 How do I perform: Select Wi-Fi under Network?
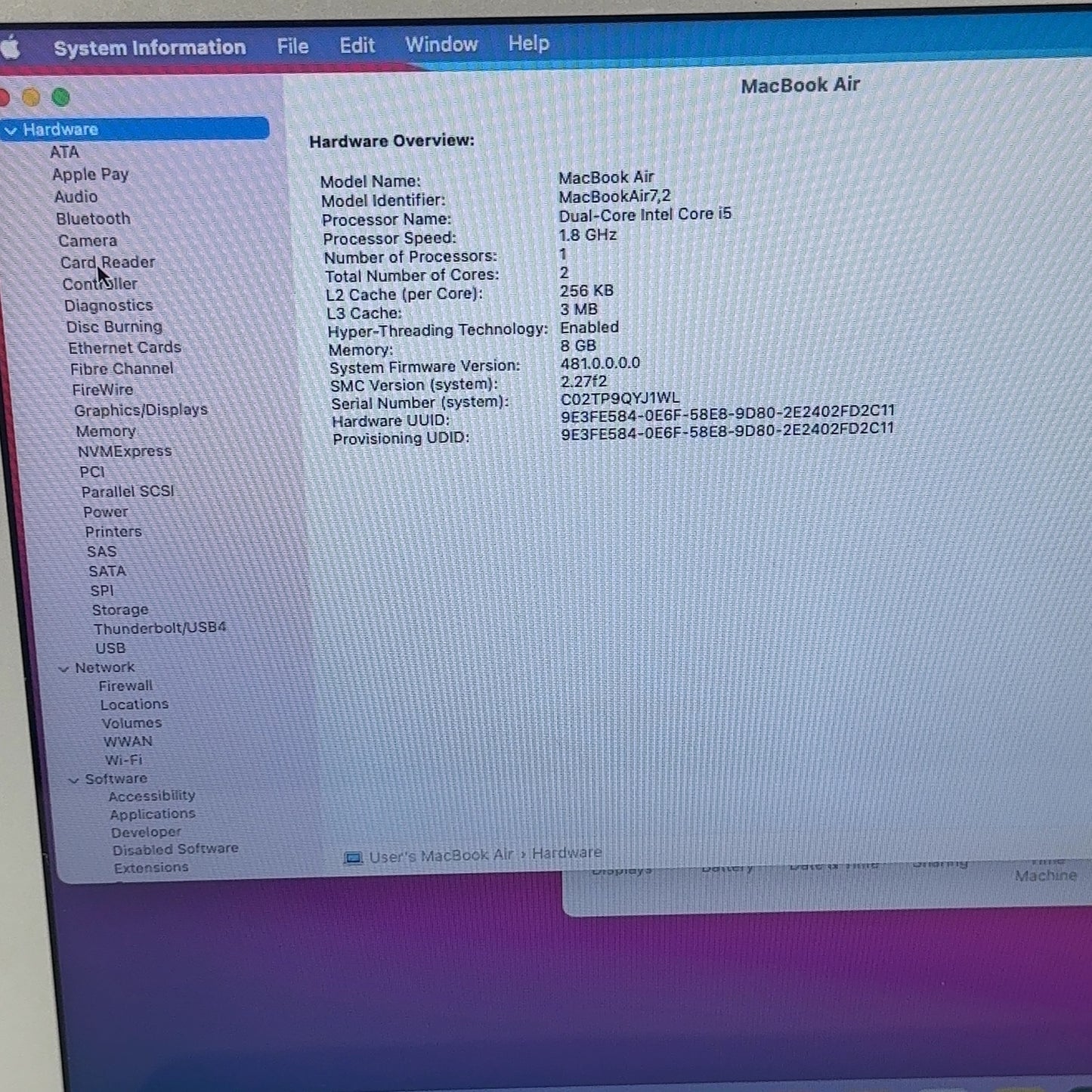click(124, 760)
